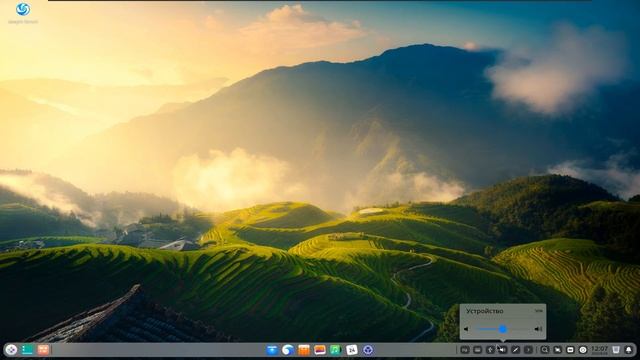Image resolution: width=640 pixels, height=360 pixels.
Task: Open the orange multitasking view dock icon
Action: pos(43,350)
